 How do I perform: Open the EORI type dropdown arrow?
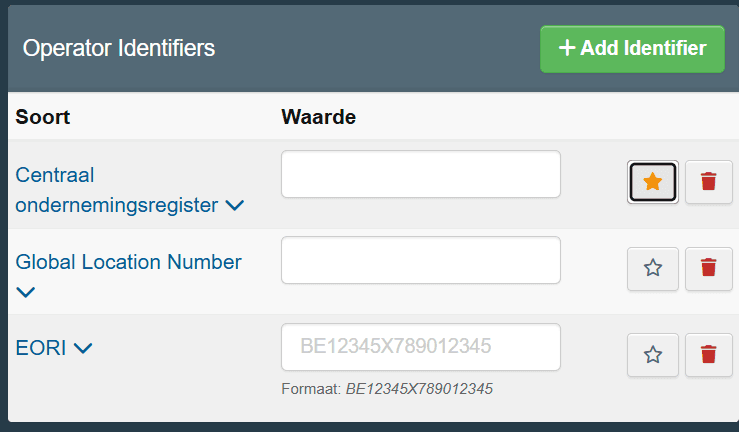[83, 348]
